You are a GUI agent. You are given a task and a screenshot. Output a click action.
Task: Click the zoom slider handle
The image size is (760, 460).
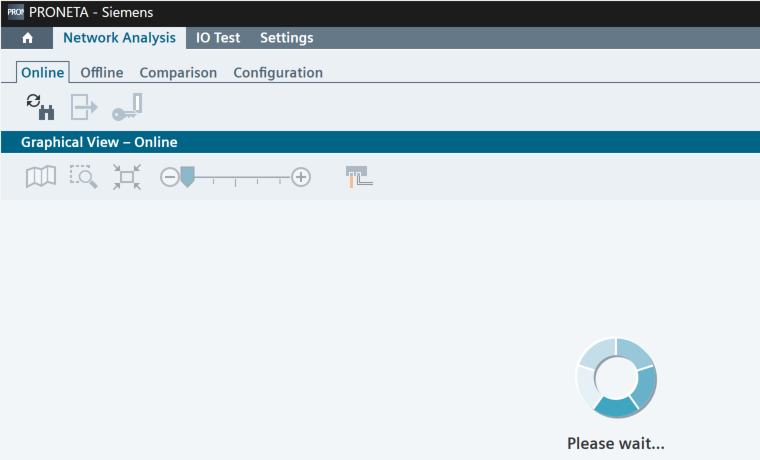pos(187,178)
